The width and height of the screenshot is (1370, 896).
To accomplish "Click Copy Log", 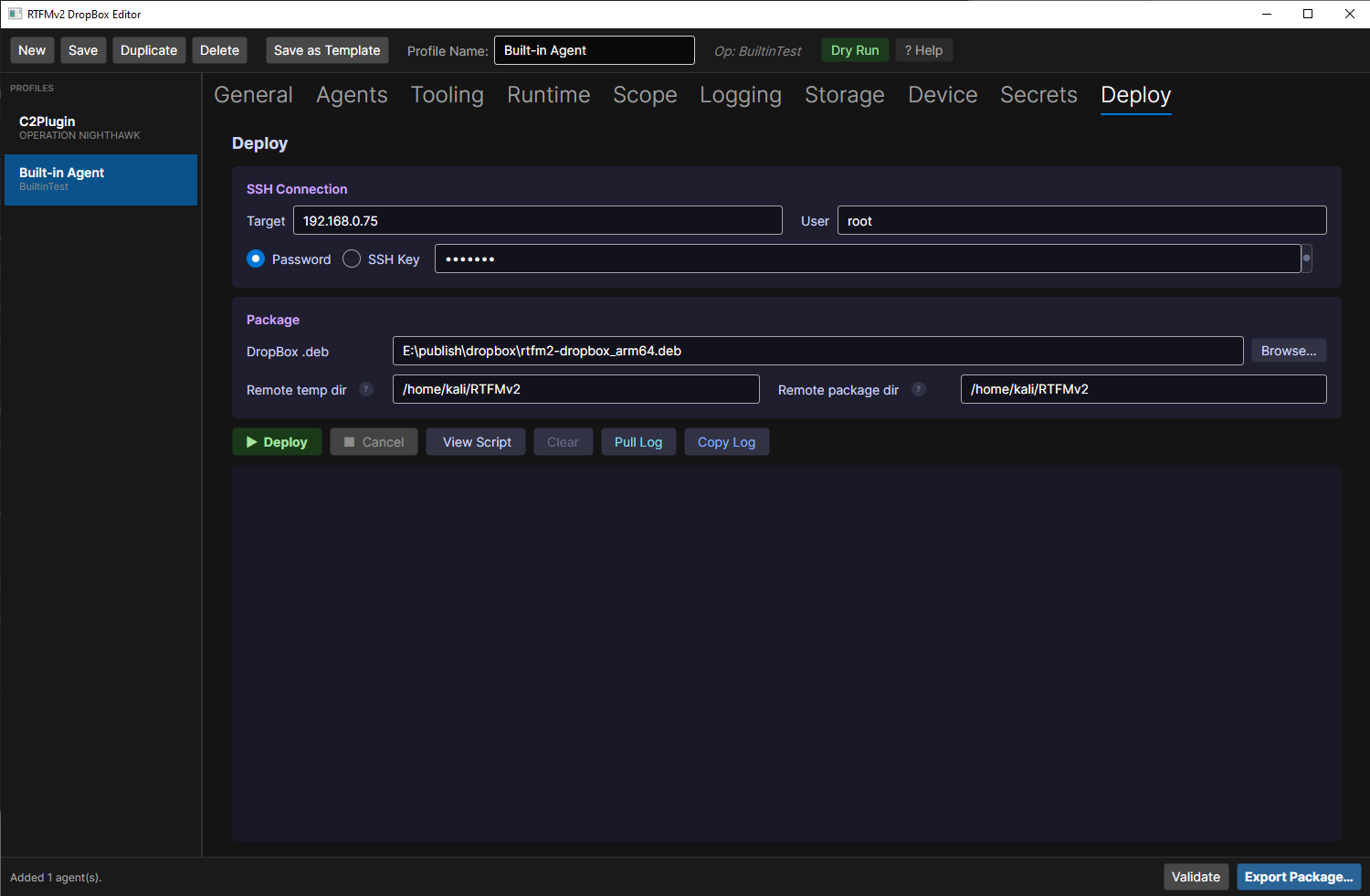I will [726, 442].
